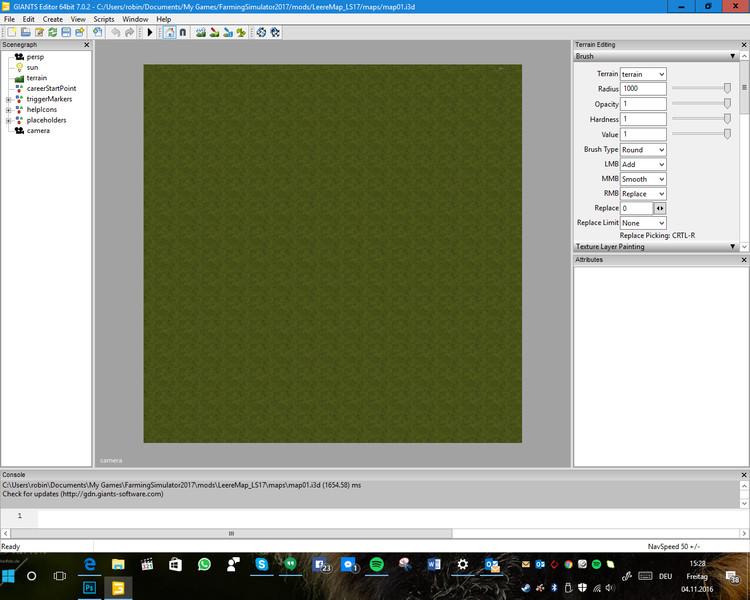Click the Opacity slider handle
750x600 pixels.
tap(727, 104)
